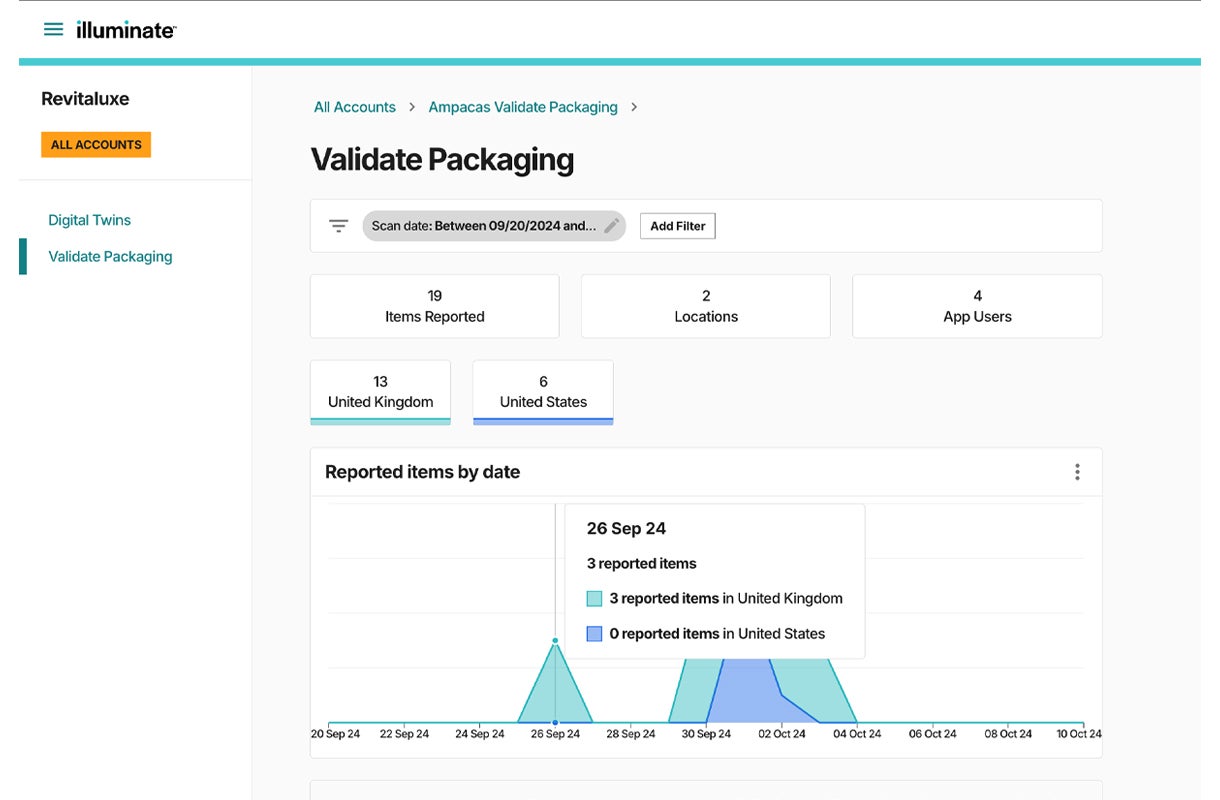Screen dimensions: 1220x800
Task: Open the Ampacas Validate Packaging breadcrumb
Action: [522, 106]
